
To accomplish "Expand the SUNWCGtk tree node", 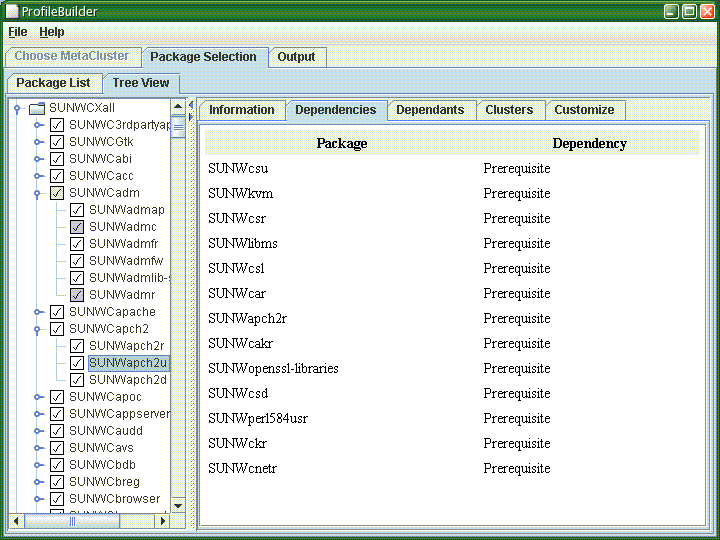I will tap(39, 142).
